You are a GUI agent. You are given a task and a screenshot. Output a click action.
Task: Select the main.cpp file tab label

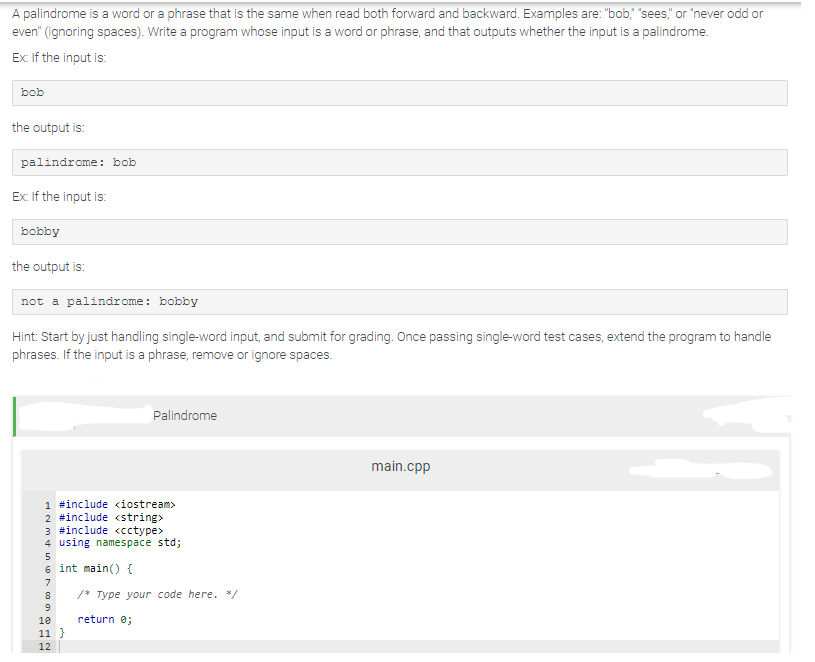[x=400, y=466]
